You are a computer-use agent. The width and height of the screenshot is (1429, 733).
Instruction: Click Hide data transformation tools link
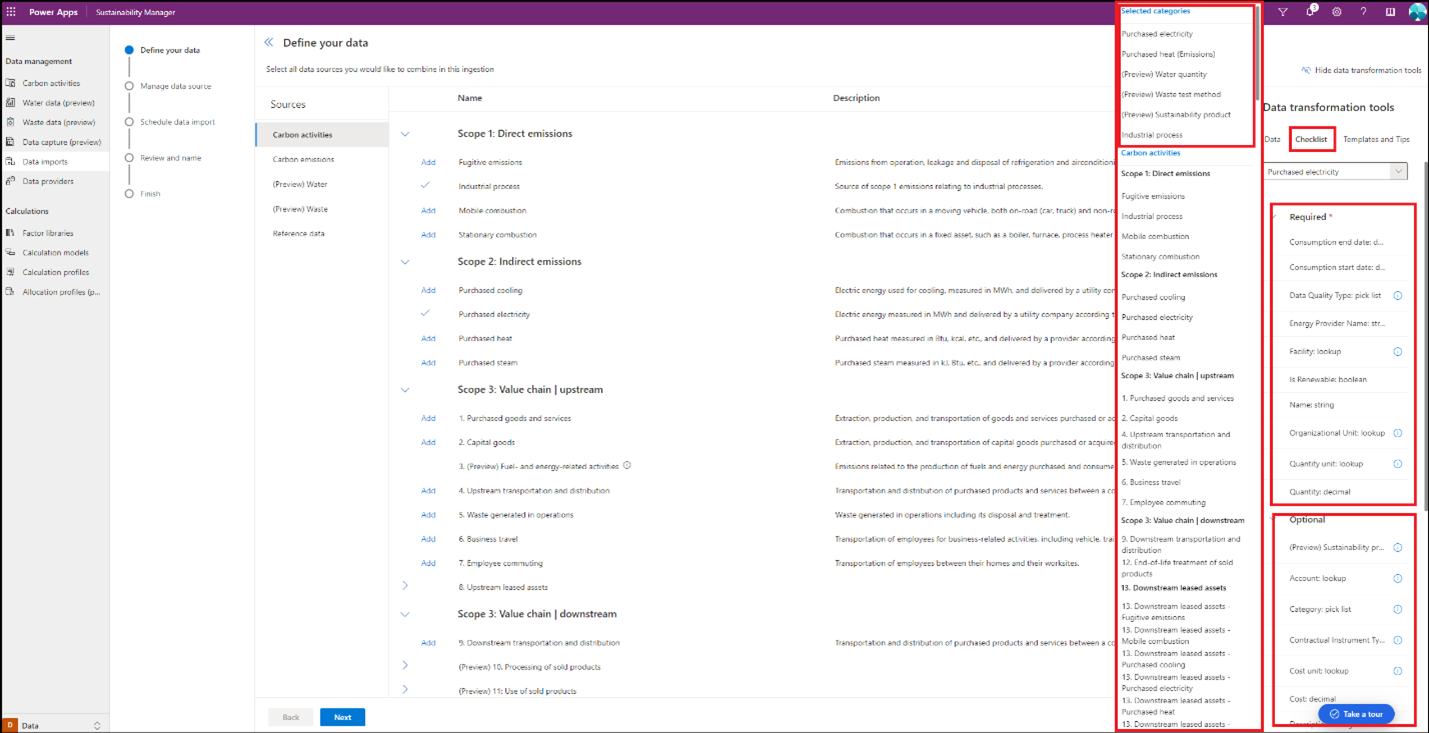1361,71
